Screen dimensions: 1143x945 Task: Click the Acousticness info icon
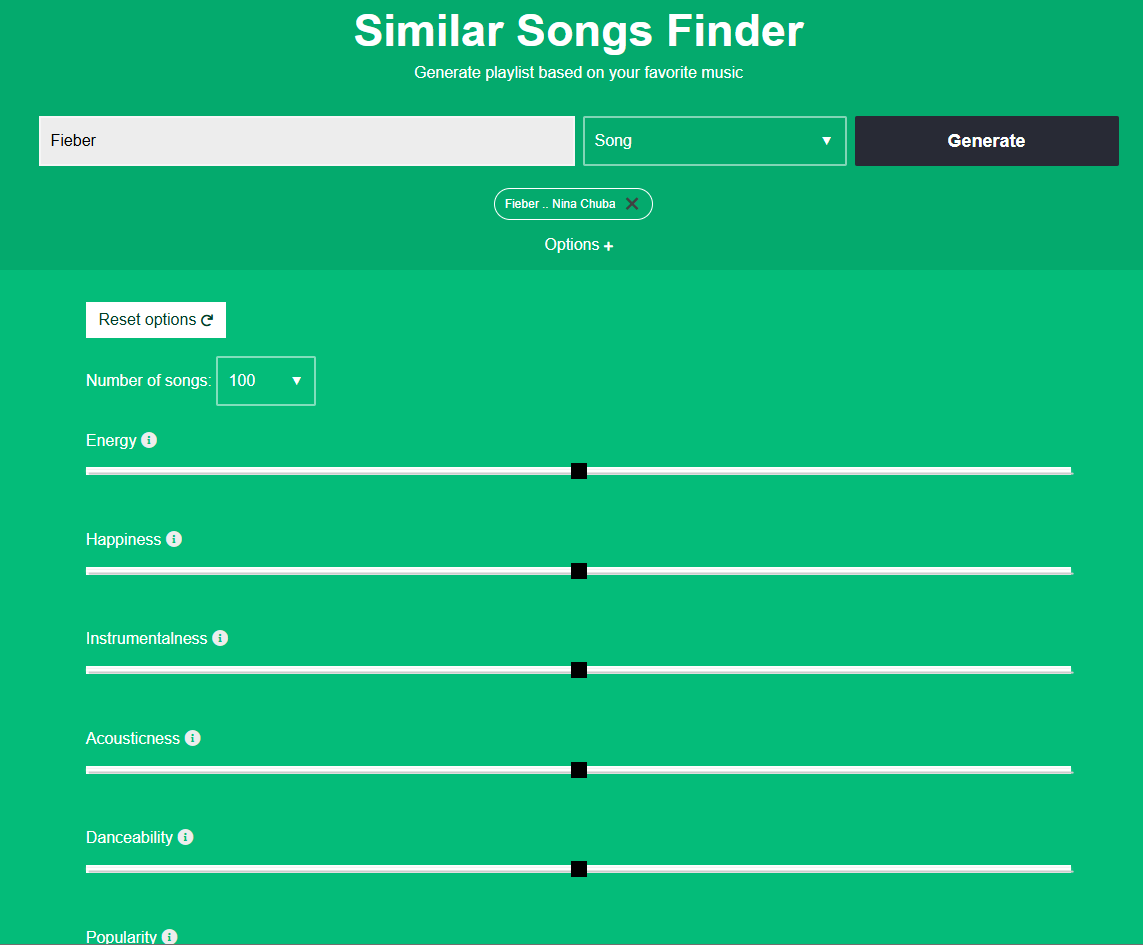pos(193,738)
